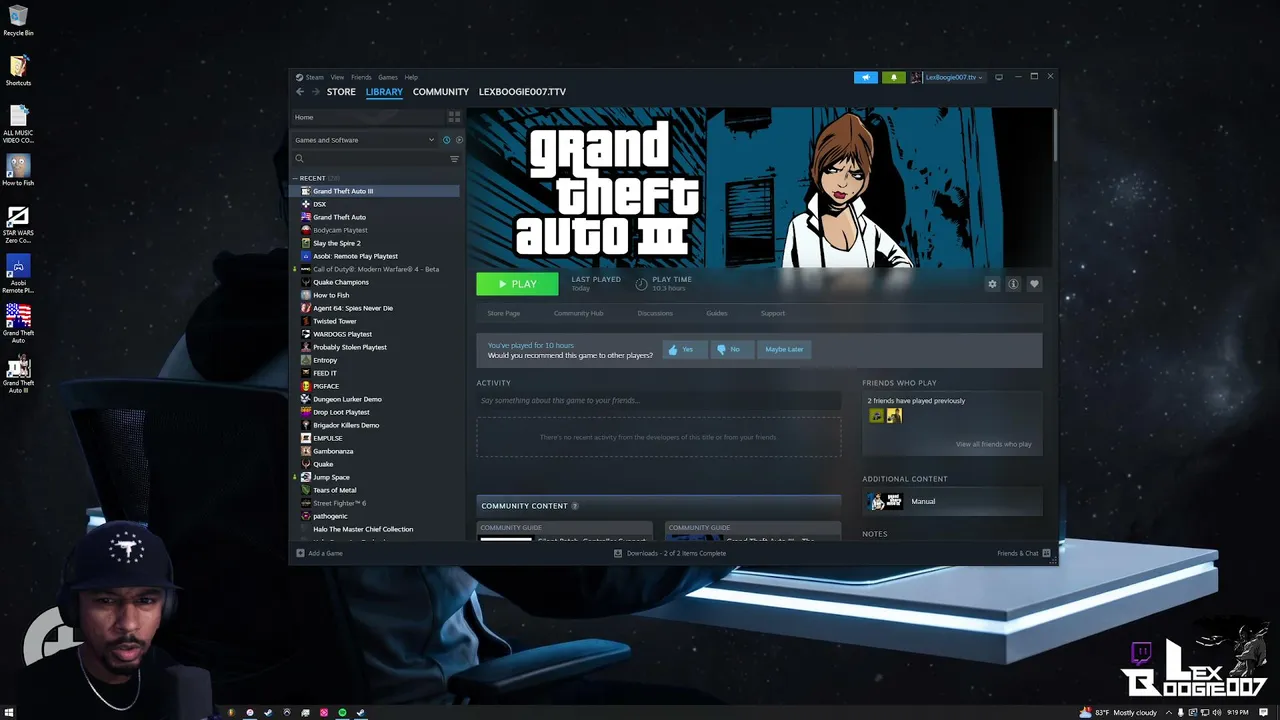Viewport: 1280px width, 720px height.
Task: Open the Recycle Bin desktop icon
Action: tap(18, 20)
